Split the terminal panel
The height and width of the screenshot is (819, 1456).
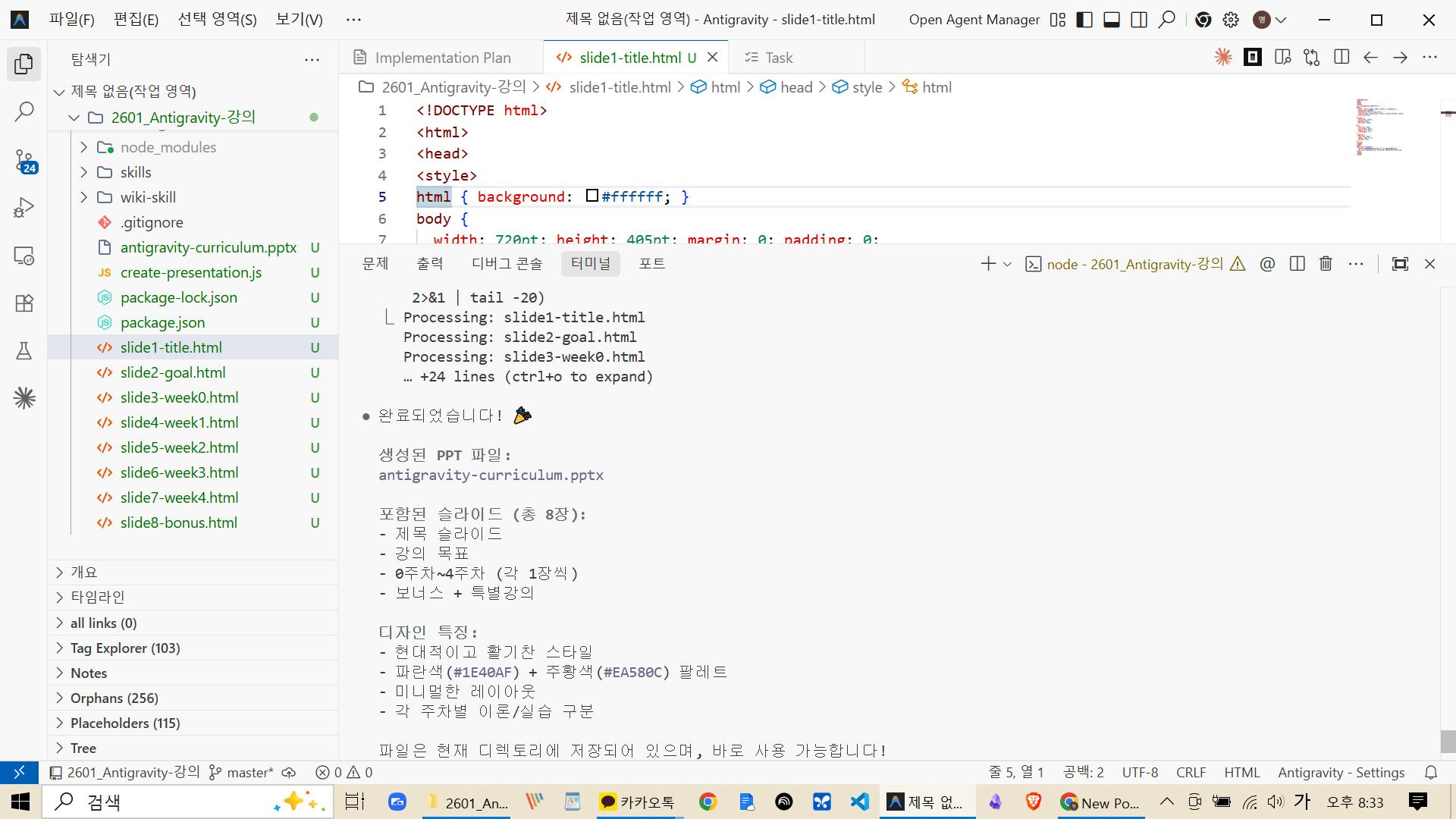[1297, 264]
